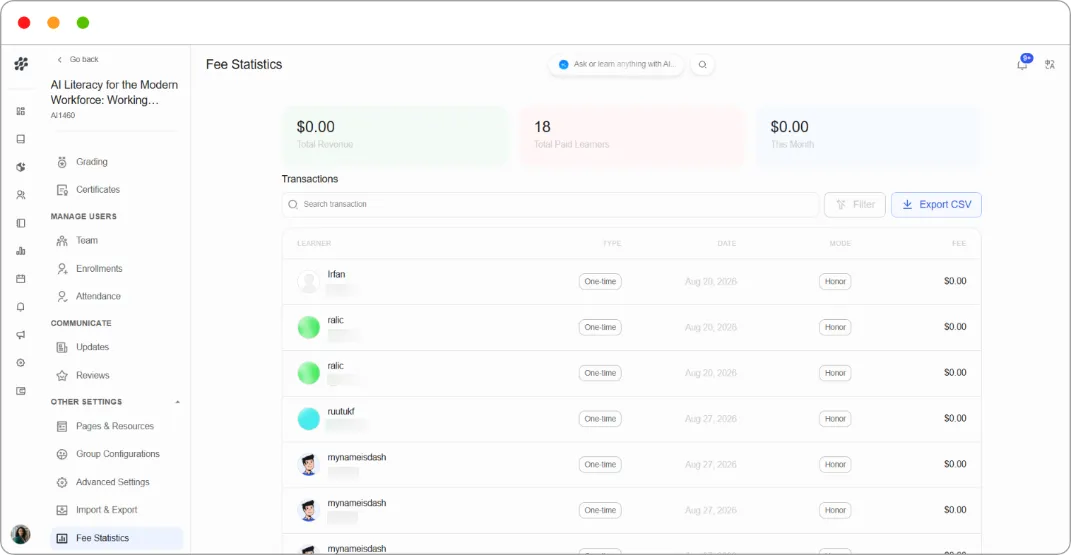Click learner name ruutukf
1071x555 pixels.
click(341, 412)
